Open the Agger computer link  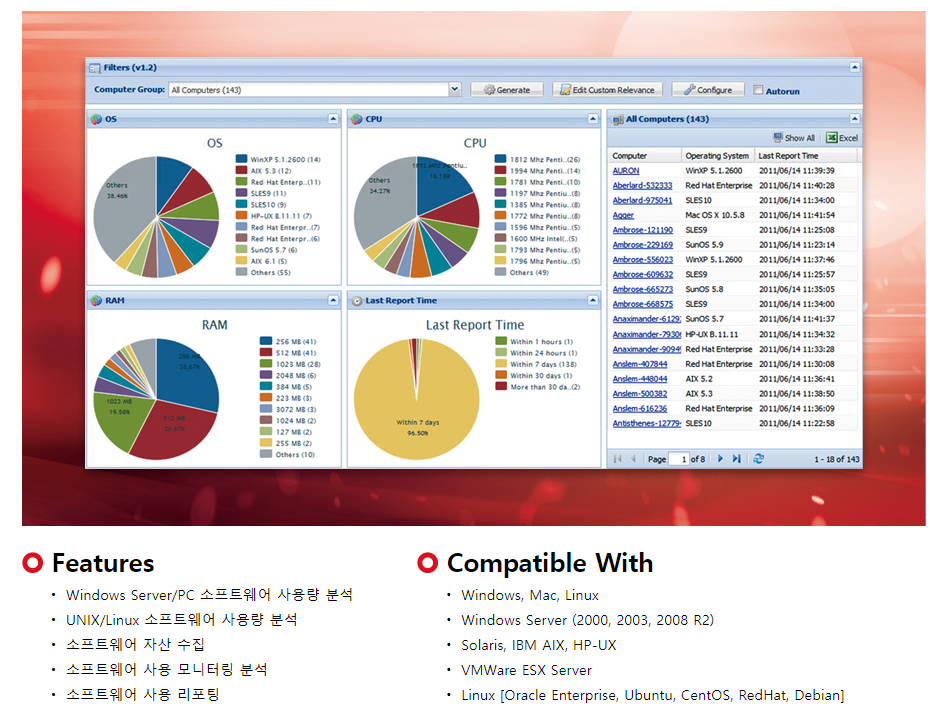coord(623,215)
